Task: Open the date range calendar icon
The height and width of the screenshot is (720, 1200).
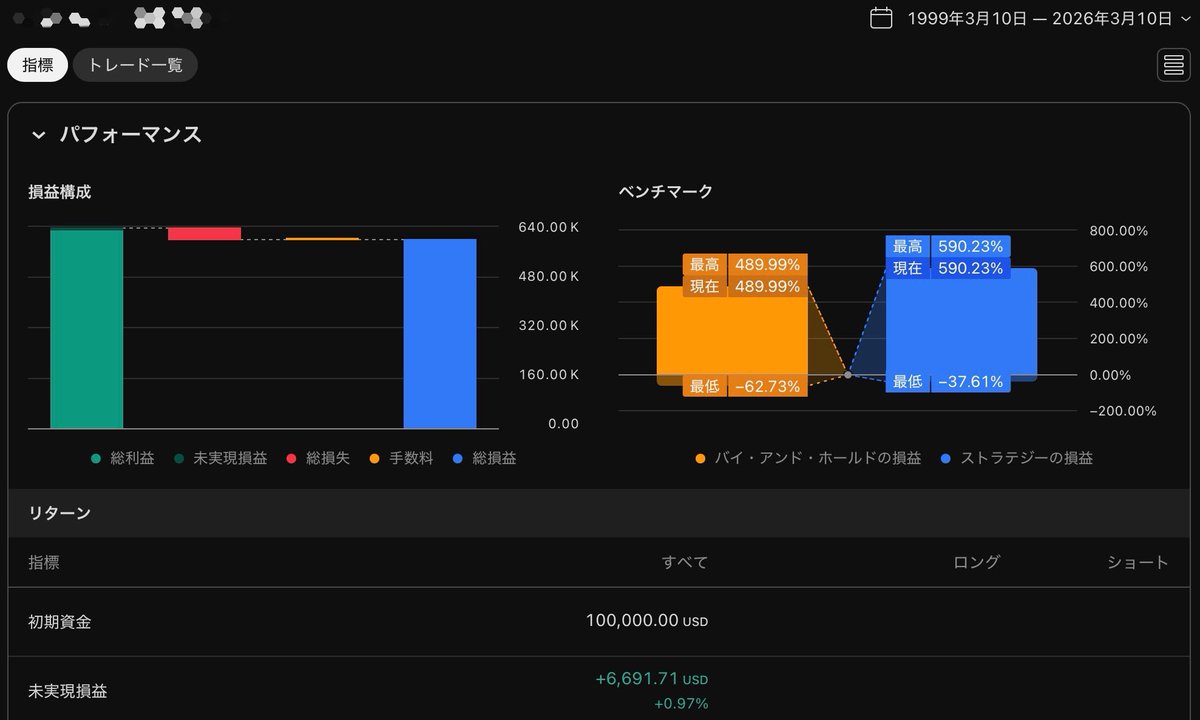Action: coord(881,18)
